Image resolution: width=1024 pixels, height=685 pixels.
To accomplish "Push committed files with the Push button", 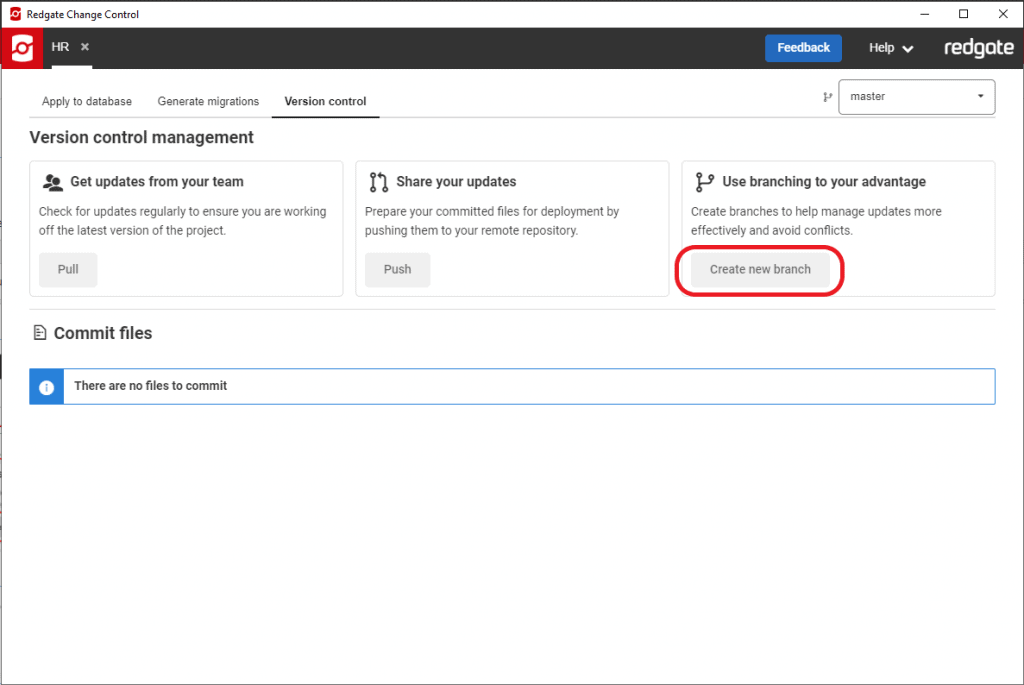I will click(397, 269).
